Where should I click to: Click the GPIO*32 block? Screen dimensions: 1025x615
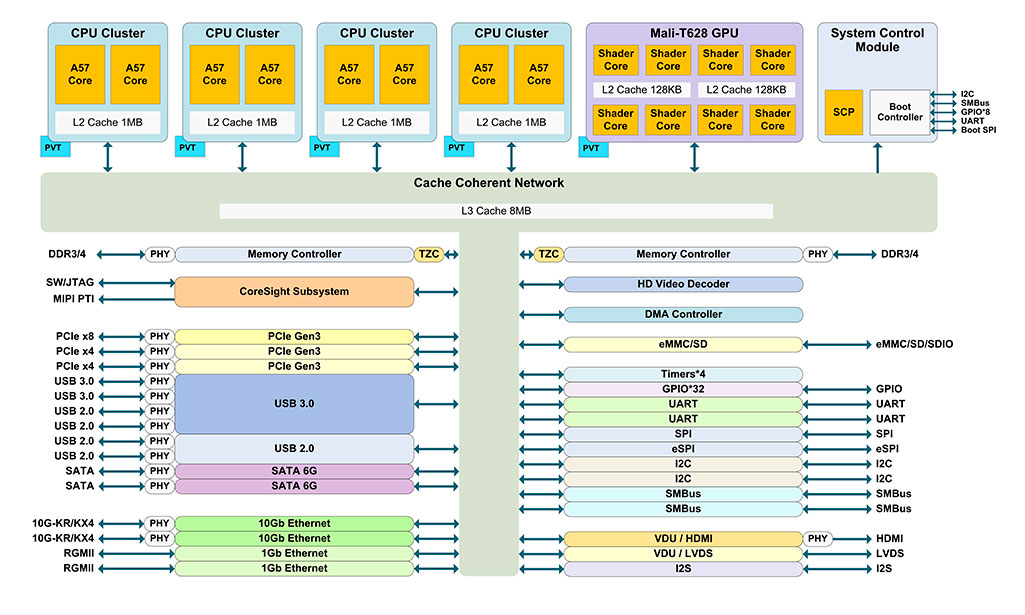click(683, 390)
